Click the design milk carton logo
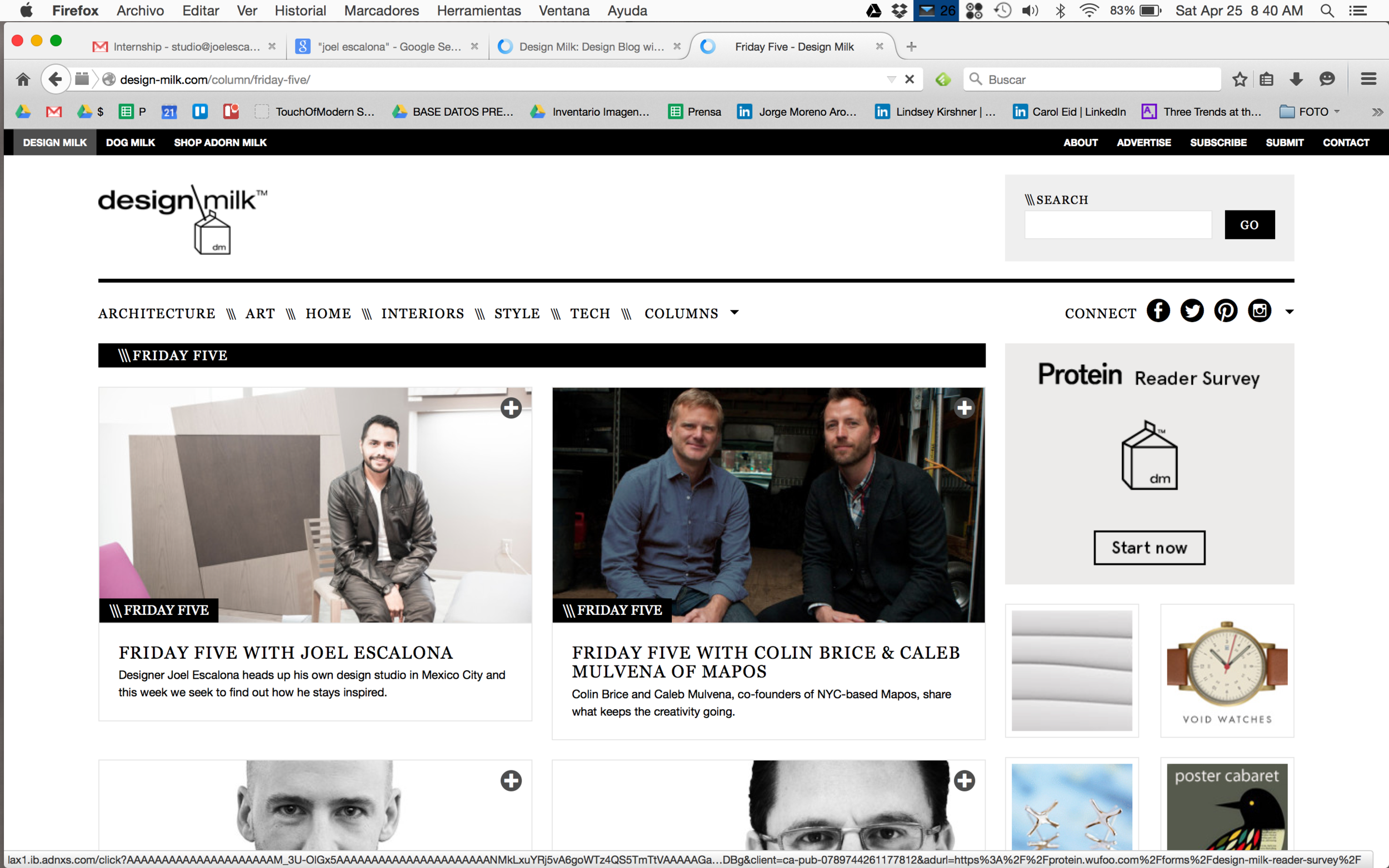This screenshot has width=1389, height=868. (183, 219)
